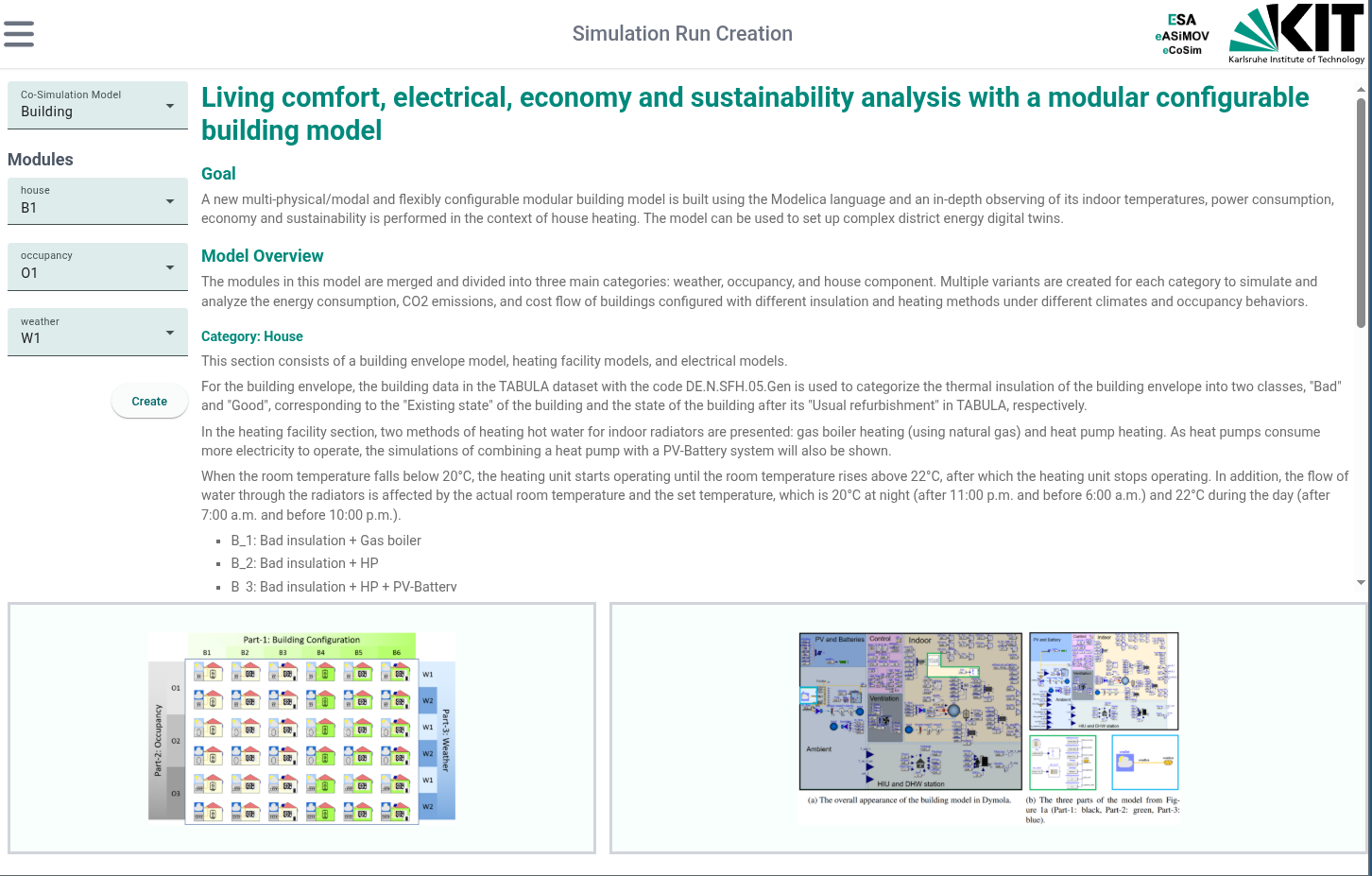Open the house module dropdown
This screenshot has height=876, width=1372.
(97, 201)
